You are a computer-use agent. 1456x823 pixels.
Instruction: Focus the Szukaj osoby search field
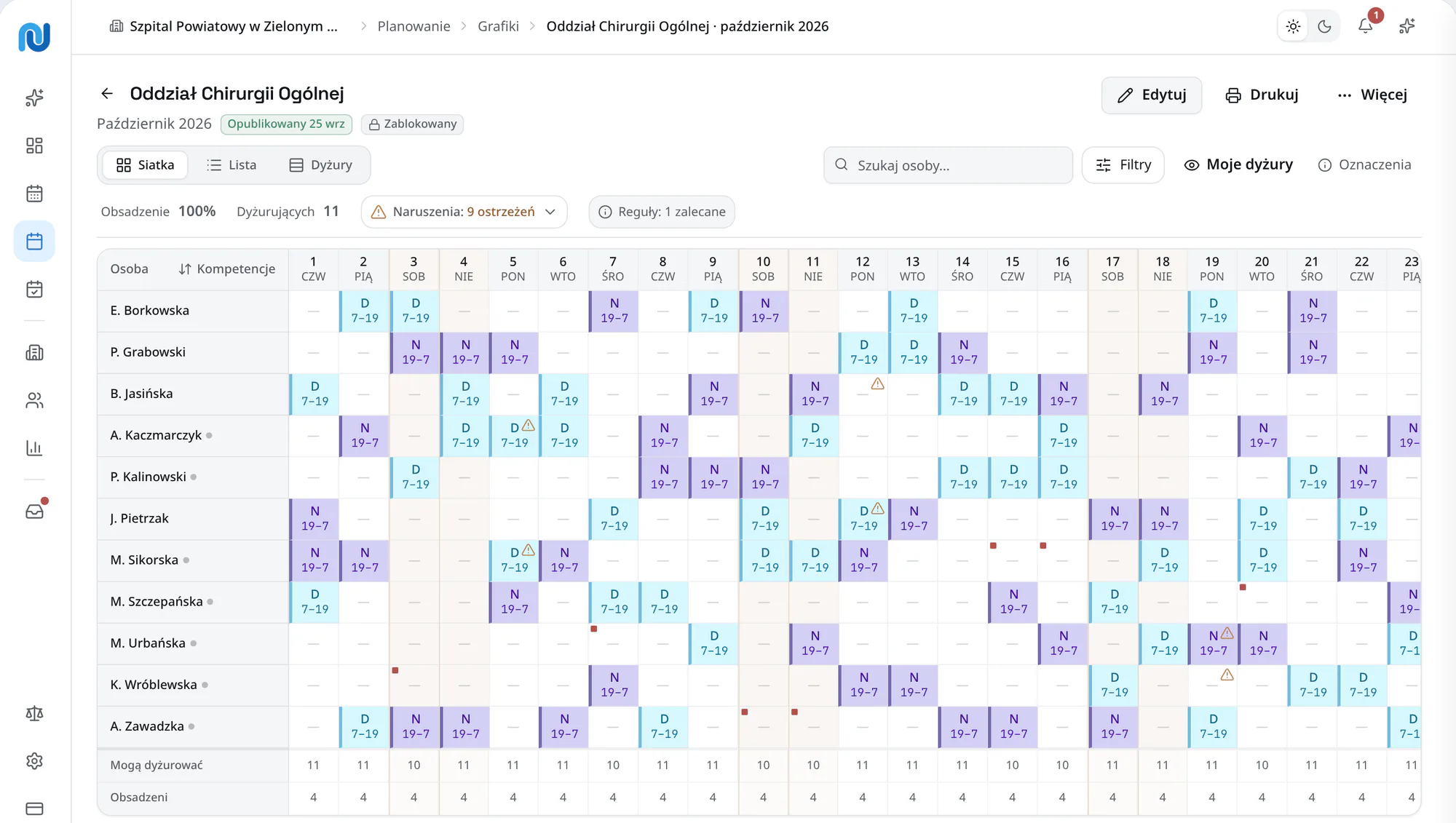pos(948,165)
